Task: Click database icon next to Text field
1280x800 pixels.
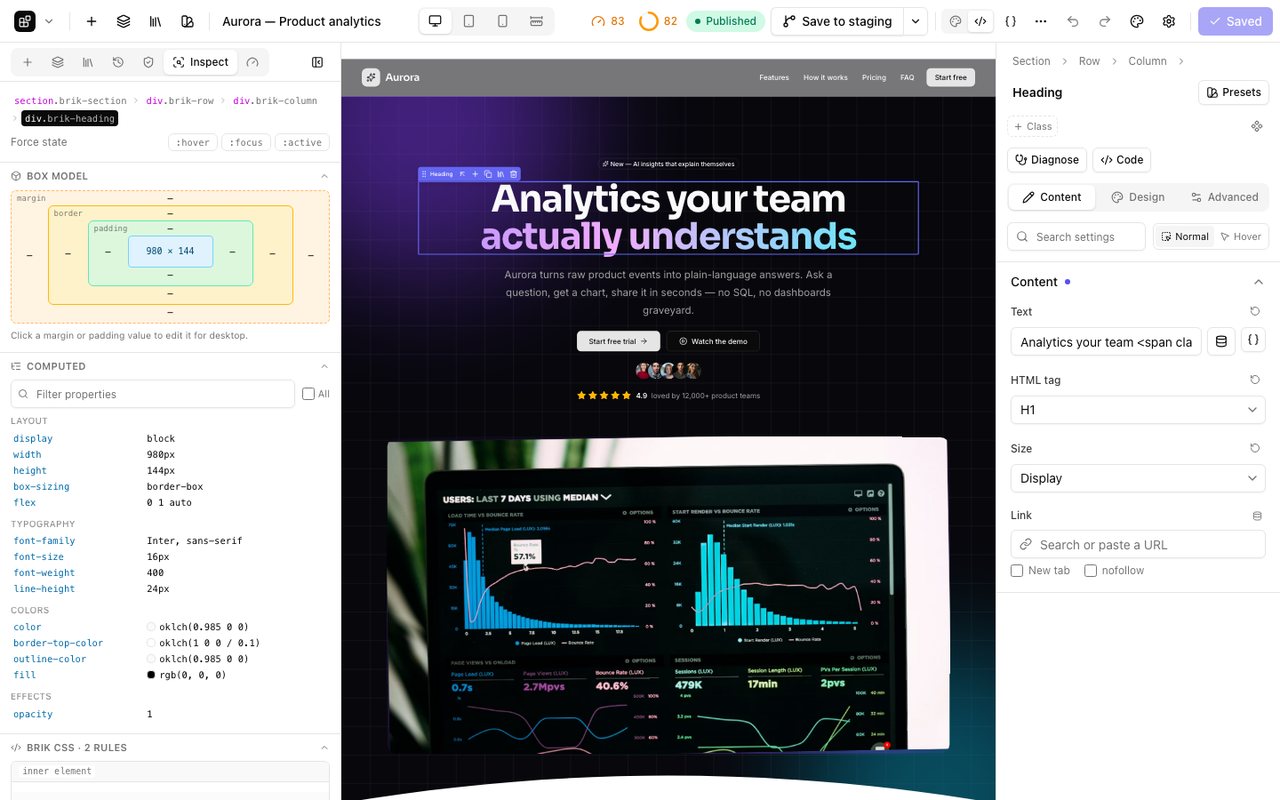Action: click(x=1221, y=342)
